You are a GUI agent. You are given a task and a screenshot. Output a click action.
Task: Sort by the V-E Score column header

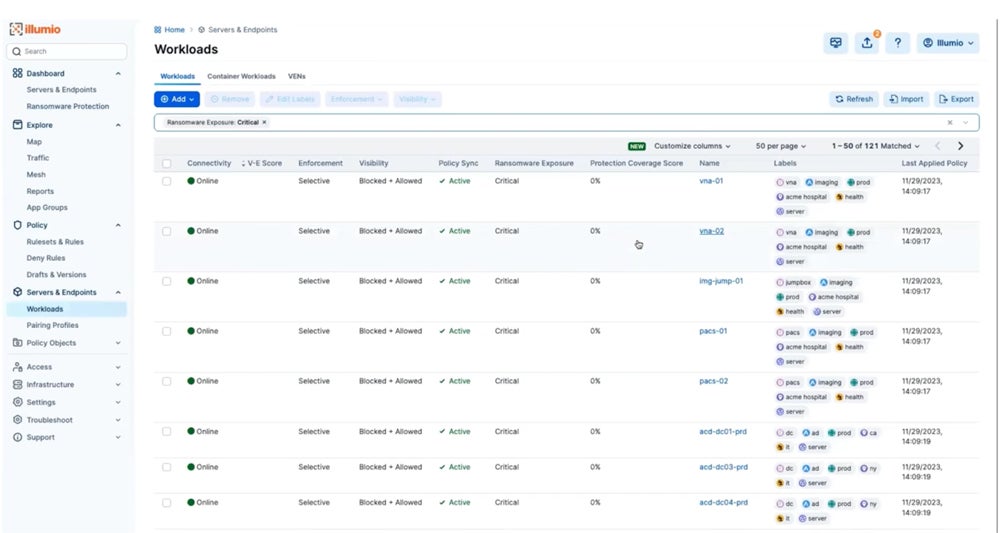(x=264, y=163)
